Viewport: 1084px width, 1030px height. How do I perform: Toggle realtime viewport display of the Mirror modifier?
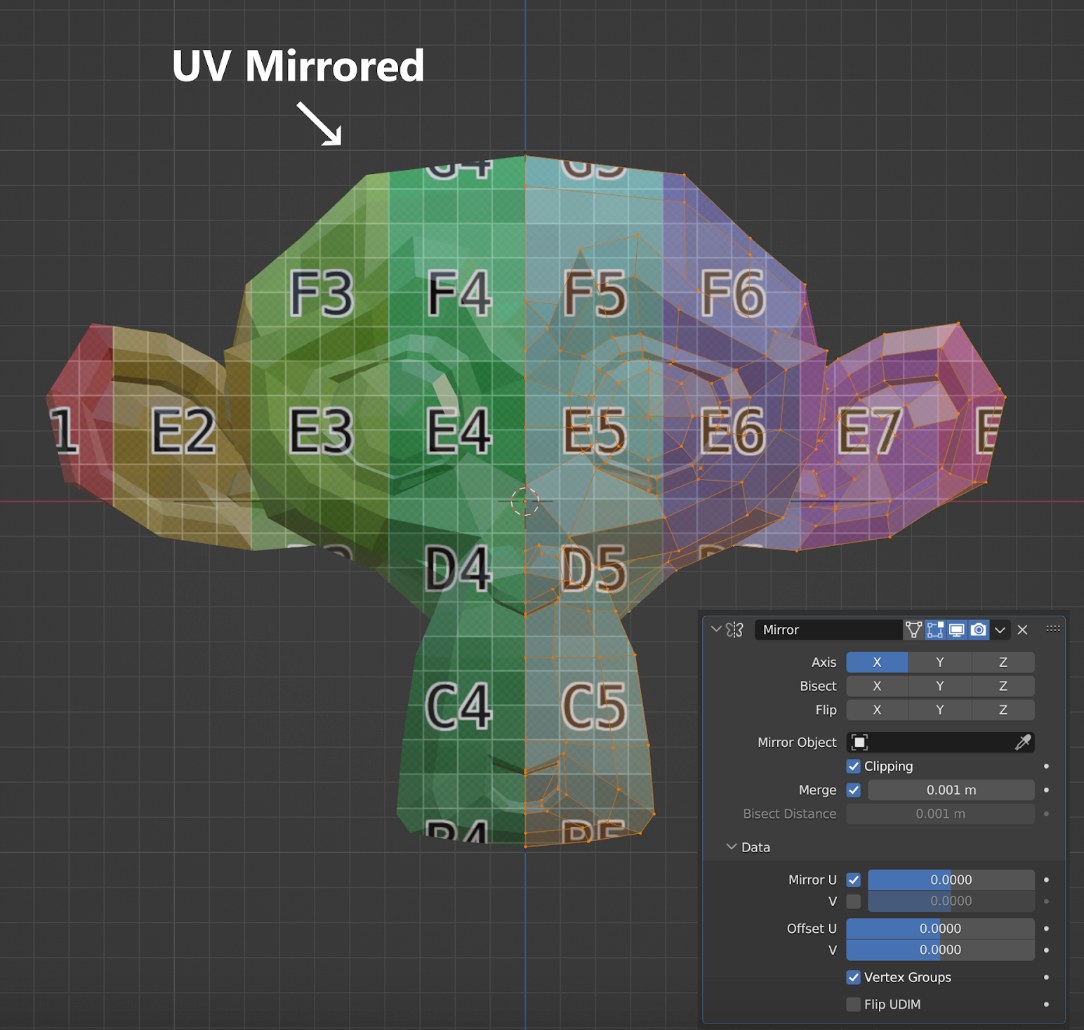[958, 629]
